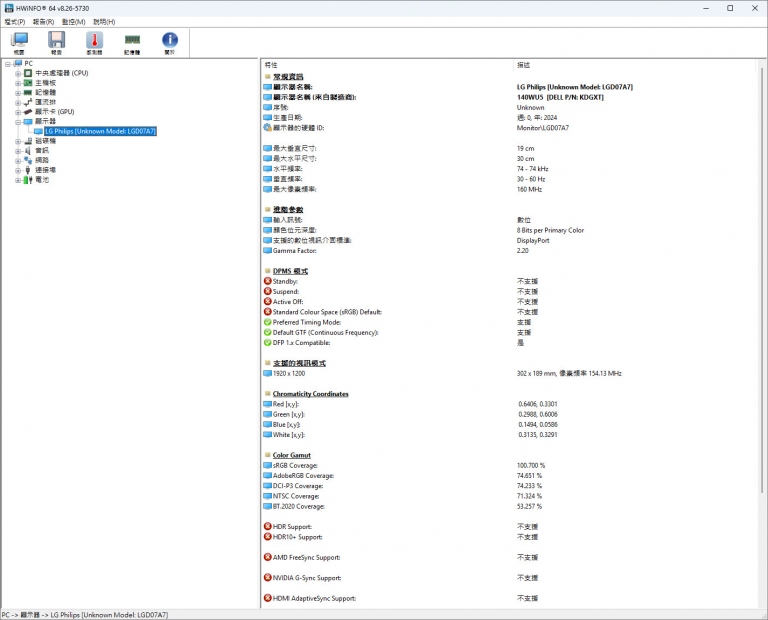Expand the 電池 battery tree node
This screenshot has height=620, width=768.
pyautogui.click(x=18, y=180)
